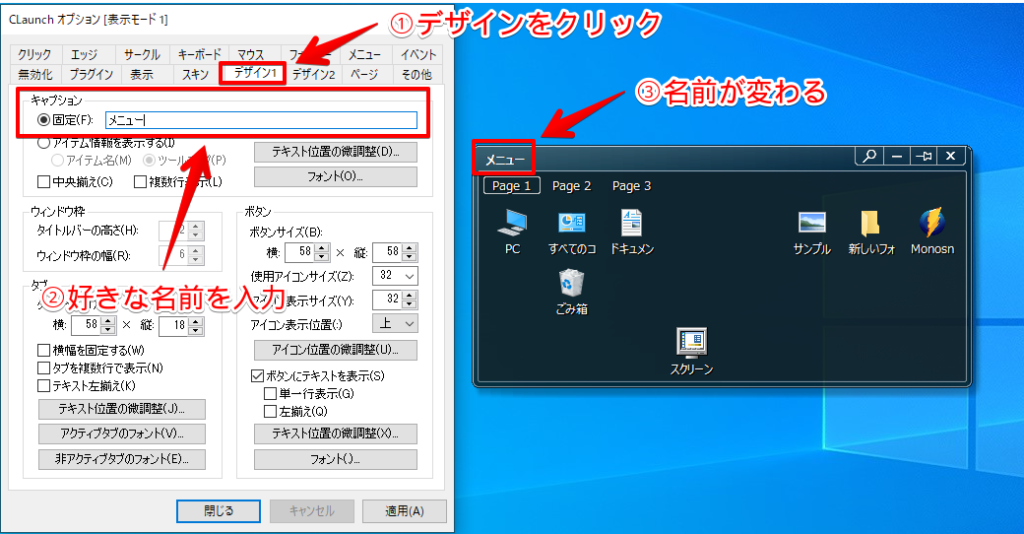The image size is (1024, 534).
Task: Select Page 1 in the launcher
Action: coord(512,185)
